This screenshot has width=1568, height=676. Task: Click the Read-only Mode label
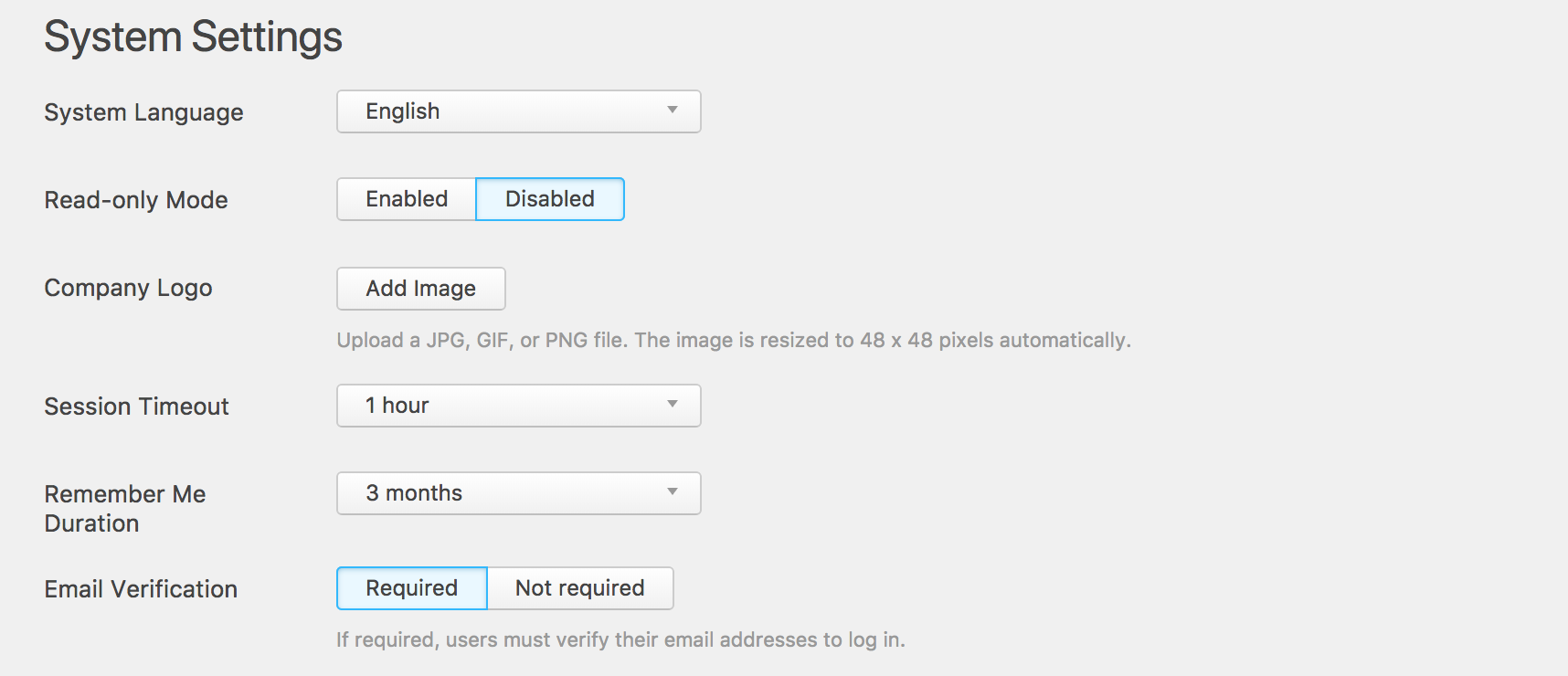[136, 200]
